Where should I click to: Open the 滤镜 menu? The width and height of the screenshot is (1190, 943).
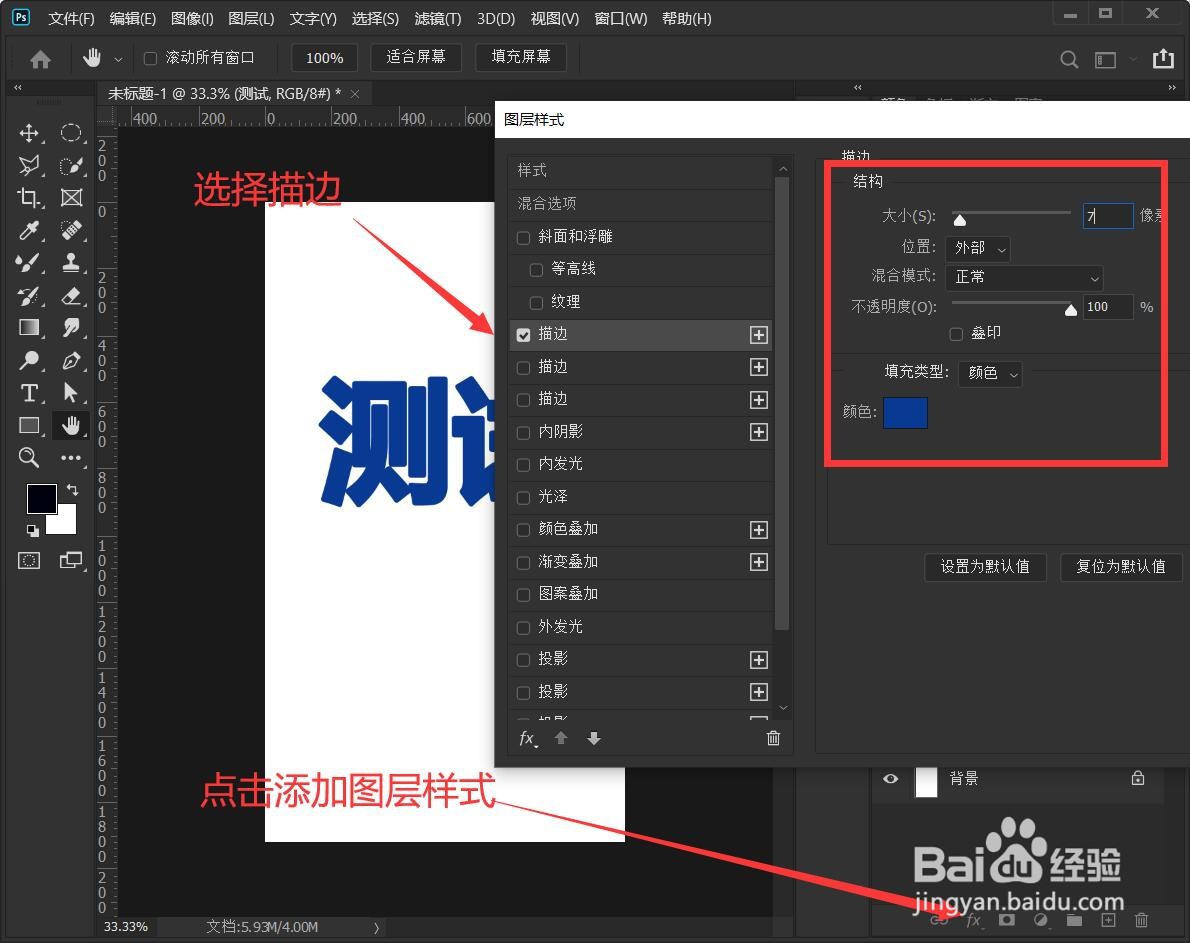(437, 18)
